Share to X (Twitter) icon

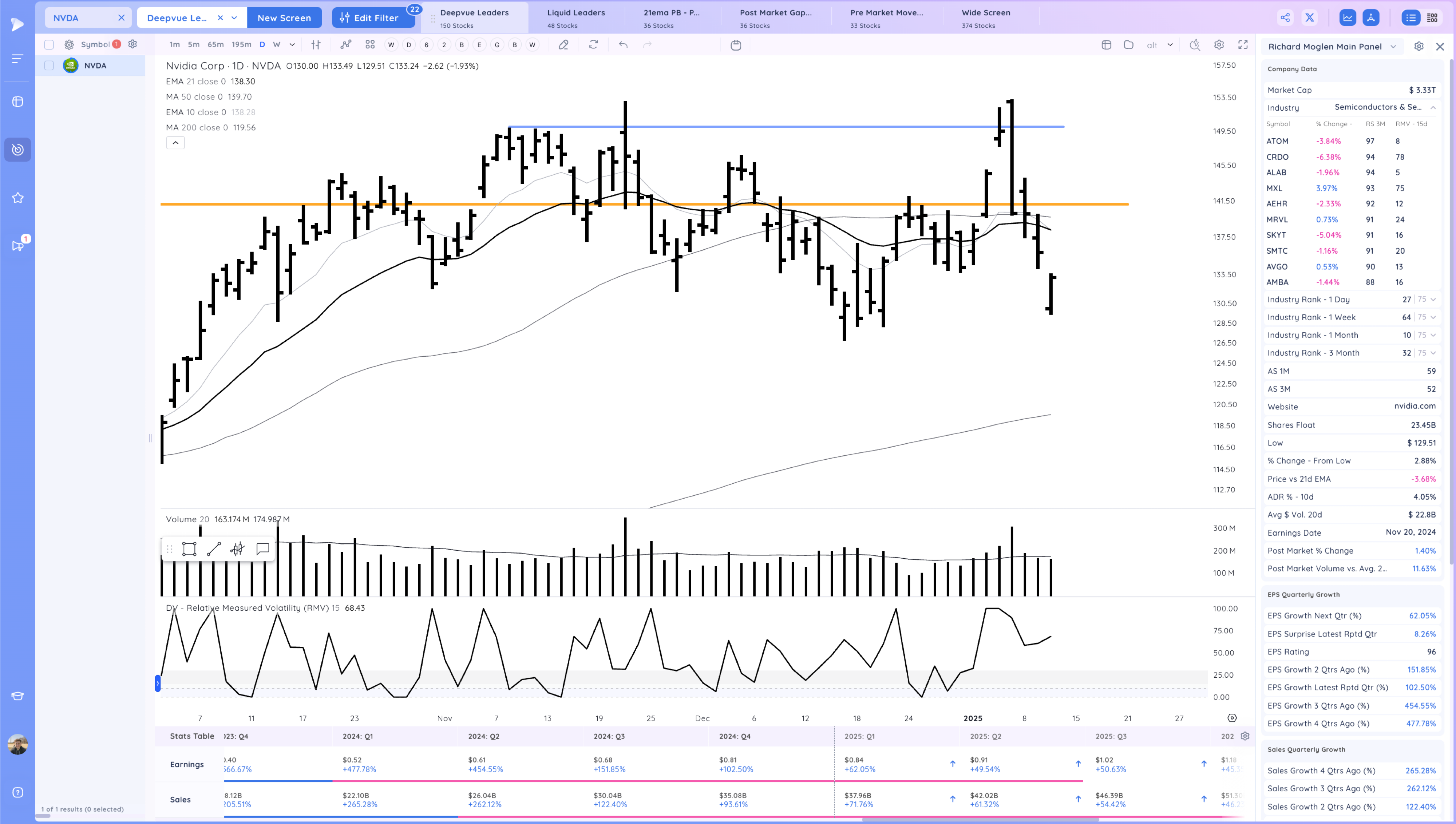point(1309,17)
